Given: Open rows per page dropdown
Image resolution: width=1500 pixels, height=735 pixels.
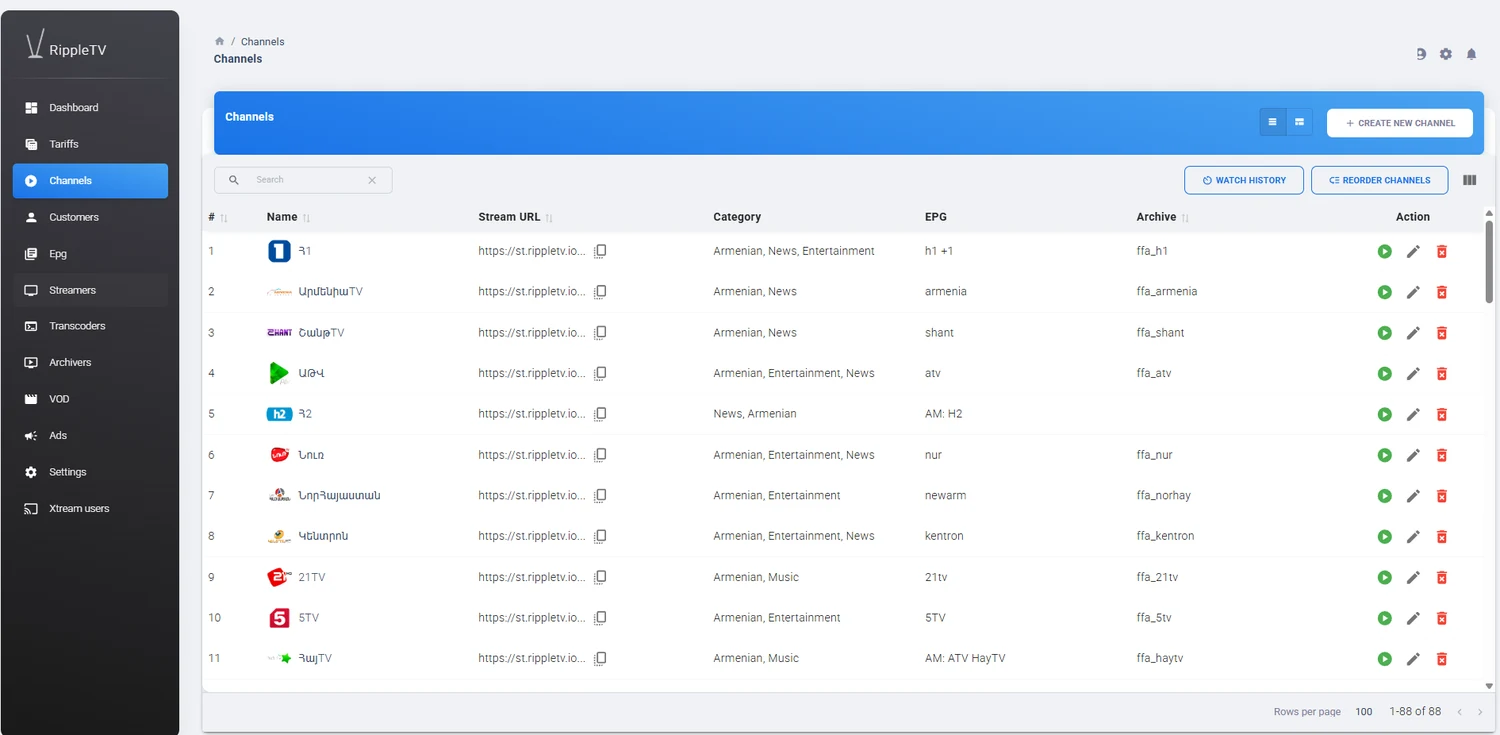Looking at the screenshot, I should [1364, 712].
